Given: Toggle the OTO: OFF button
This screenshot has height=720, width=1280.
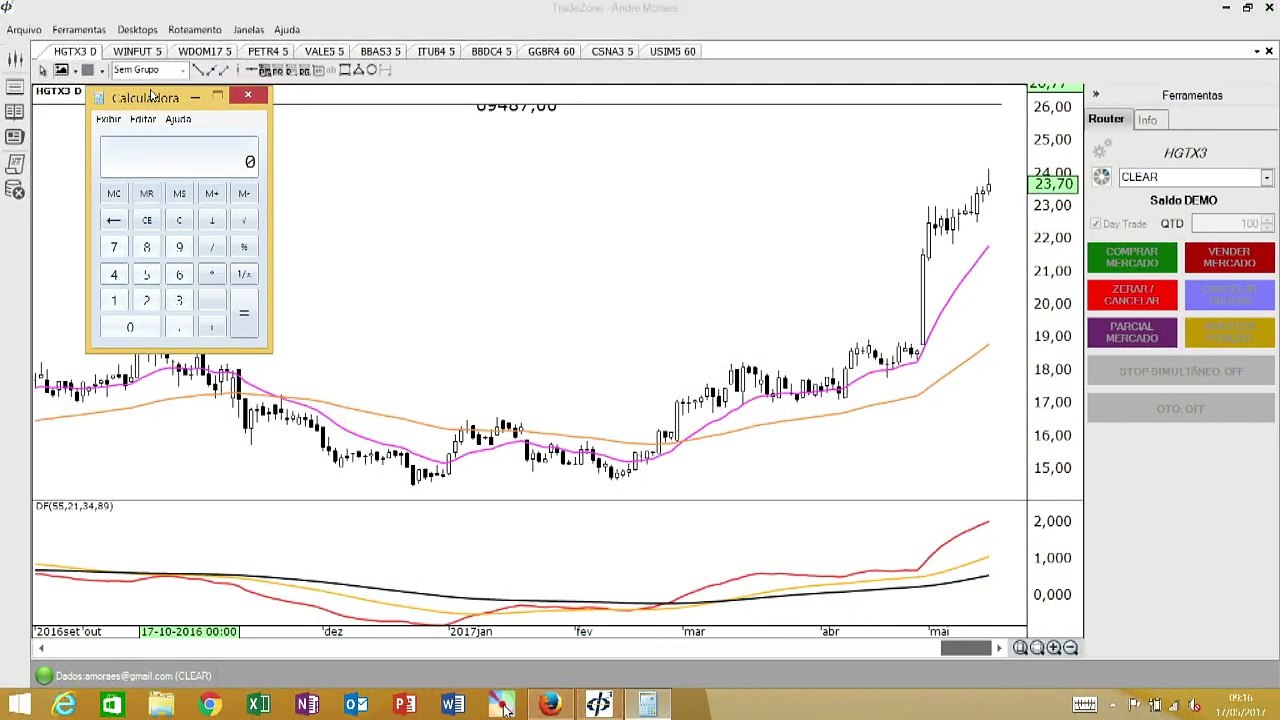Looking at the screenshot, I should pos(1181,409).
